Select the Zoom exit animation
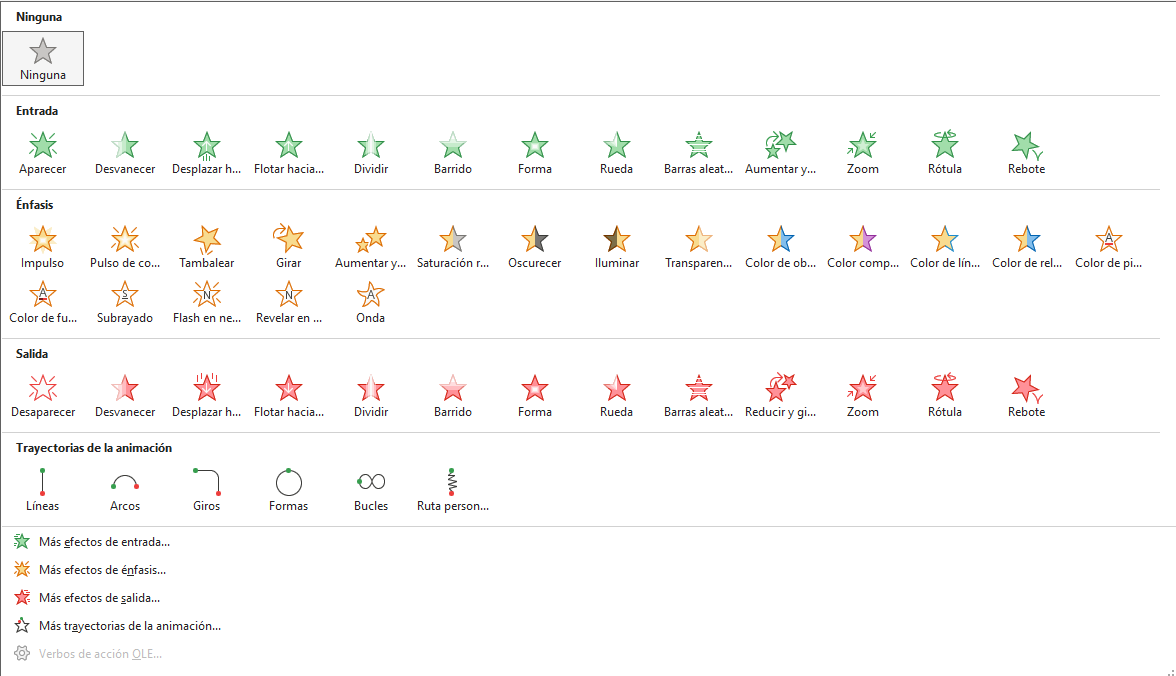This screenshot has width=1176, height=676. click(862, 395)
